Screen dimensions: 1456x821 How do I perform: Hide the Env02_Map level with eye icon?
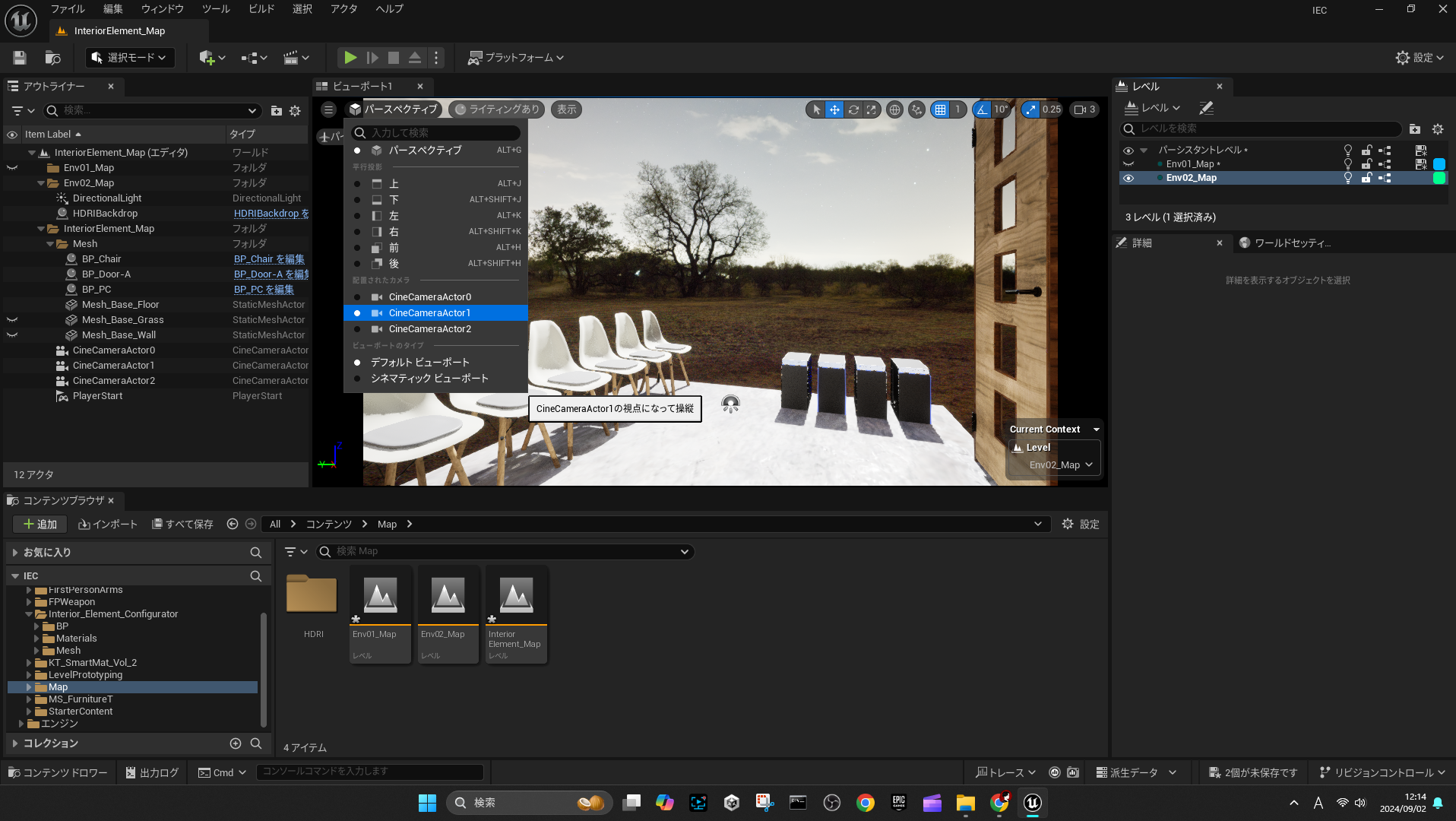[1128, 178]
